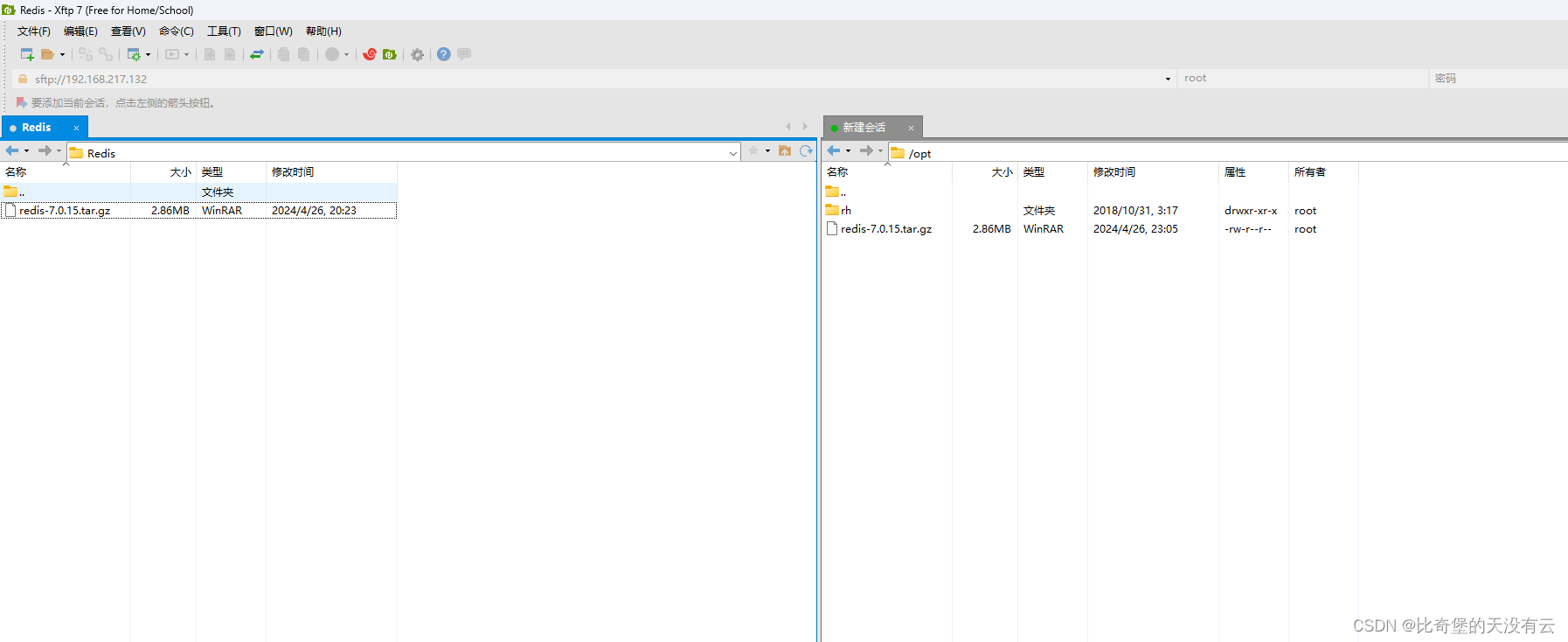Click the 密码 password field

[x=1498, y=79]
